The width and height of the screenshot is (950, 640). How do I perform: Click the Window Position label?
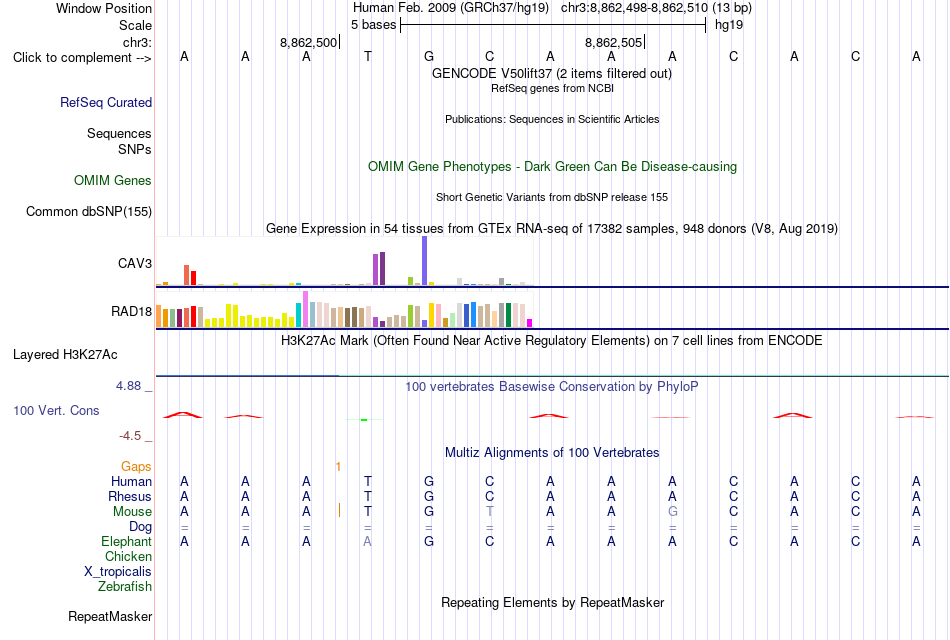point(104,8)
